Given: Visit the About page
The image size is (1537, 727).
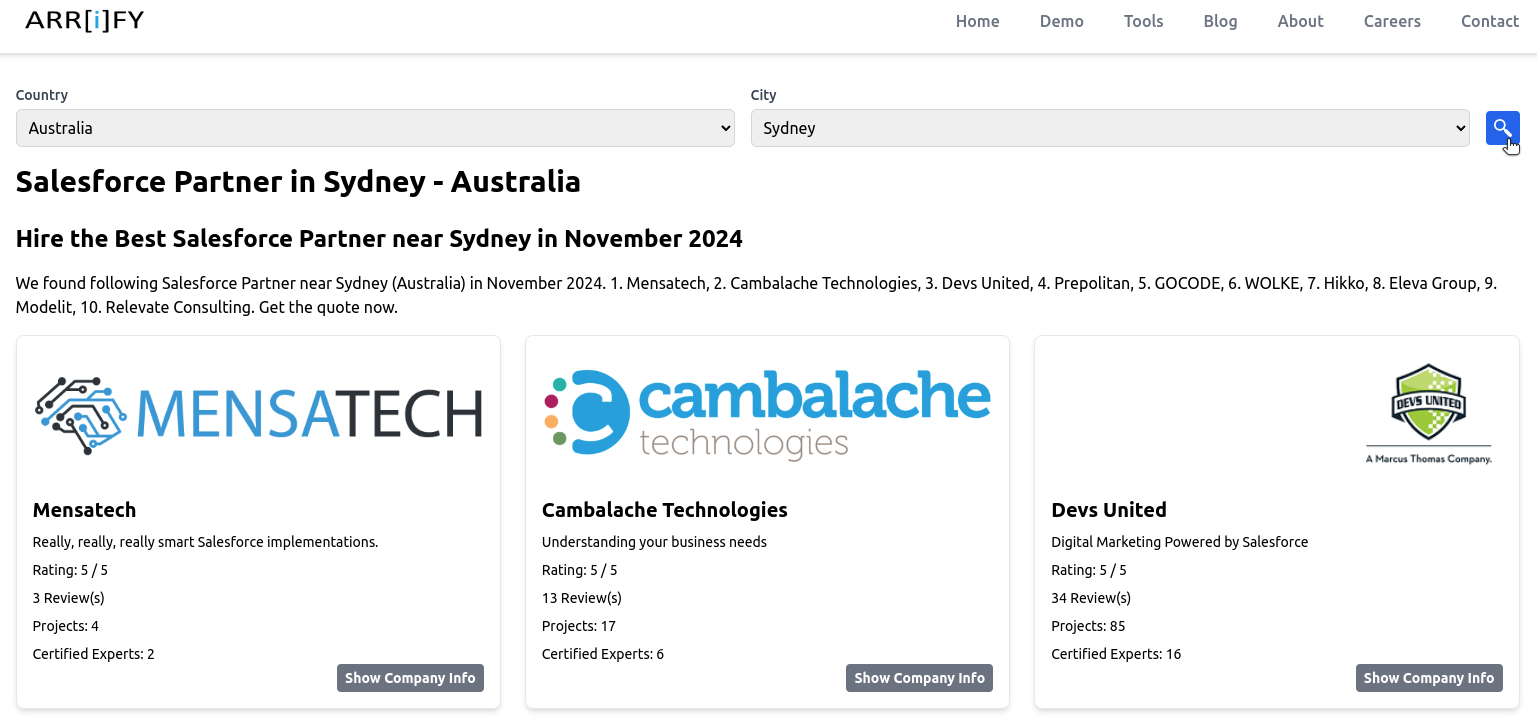Looking at the screenshot, I should (1300, 21).
